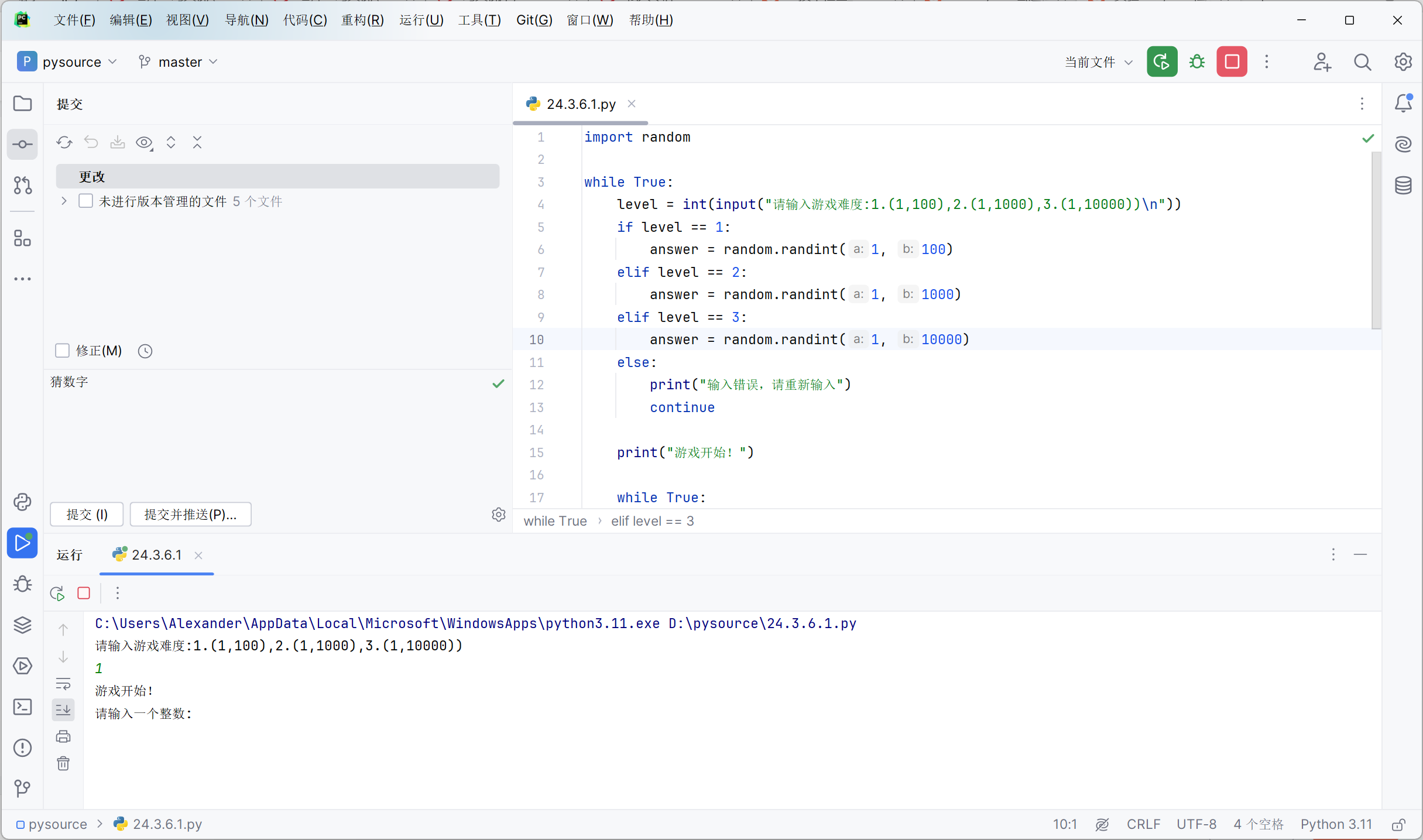Toggle soft-wrap in the run console
Viewport: 1423px width, 840px height.
coord(63,684)
